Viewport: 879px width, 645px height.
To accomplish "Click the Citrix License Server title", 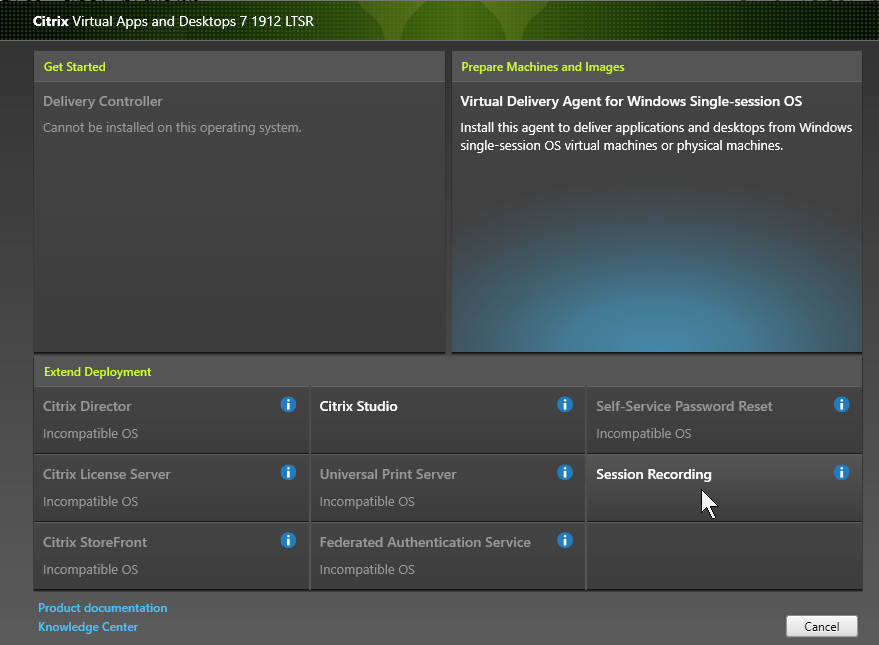I will 106,474.
